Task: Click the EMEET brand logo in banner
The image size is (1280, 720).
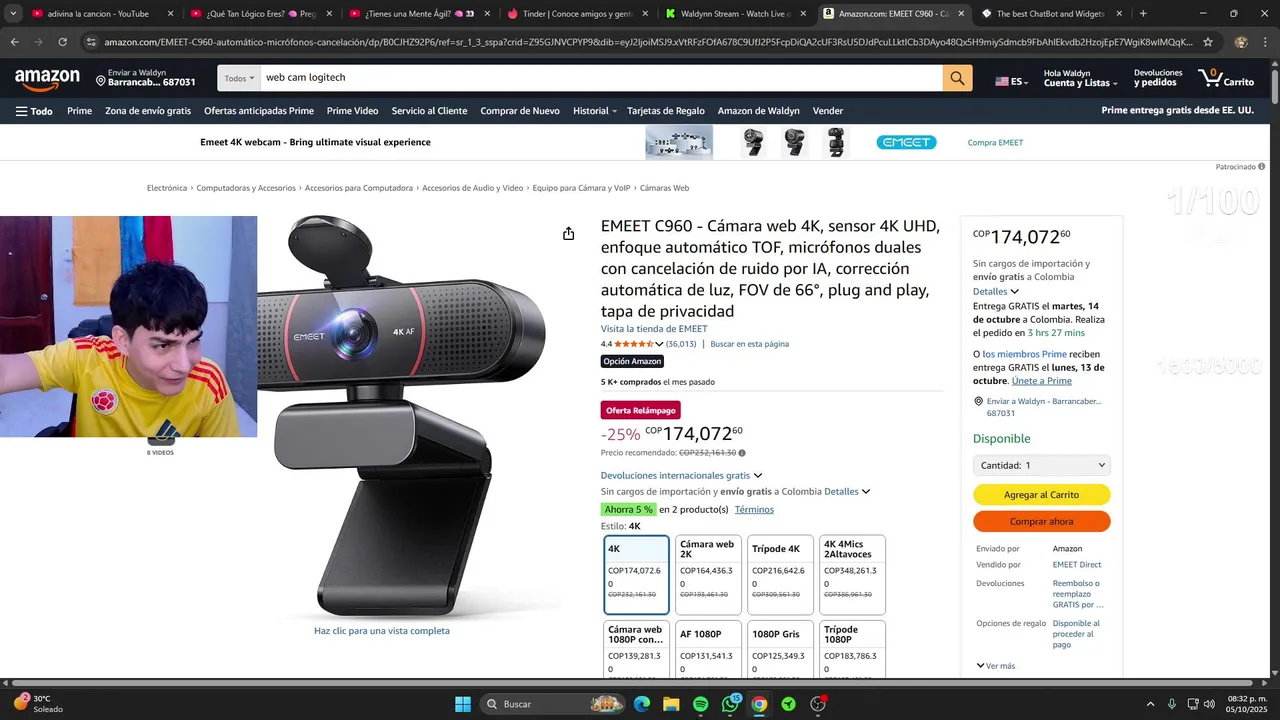Action: (x=906, y=142)
